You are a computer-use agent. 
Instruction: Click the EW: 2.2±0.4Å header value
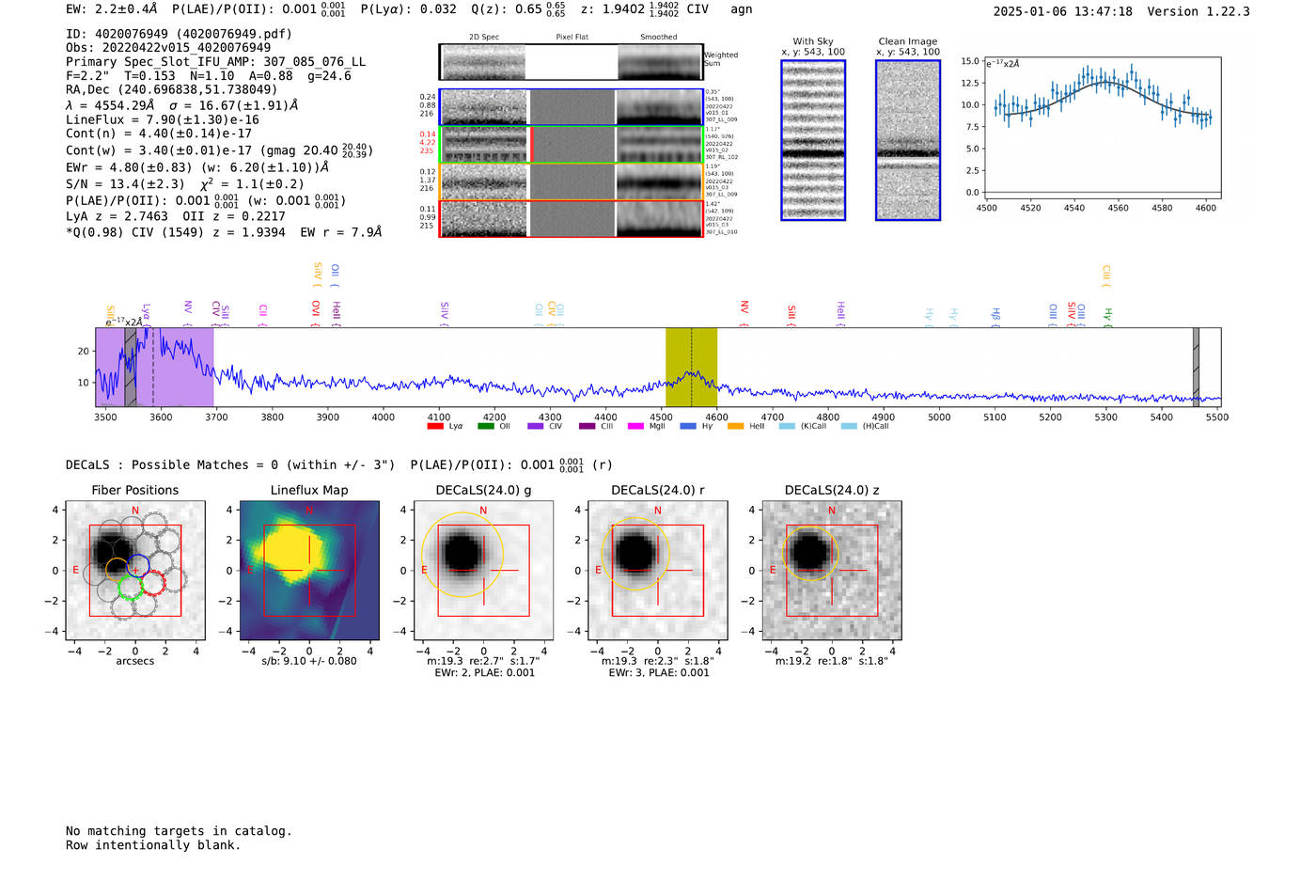[x=112, y=9]
